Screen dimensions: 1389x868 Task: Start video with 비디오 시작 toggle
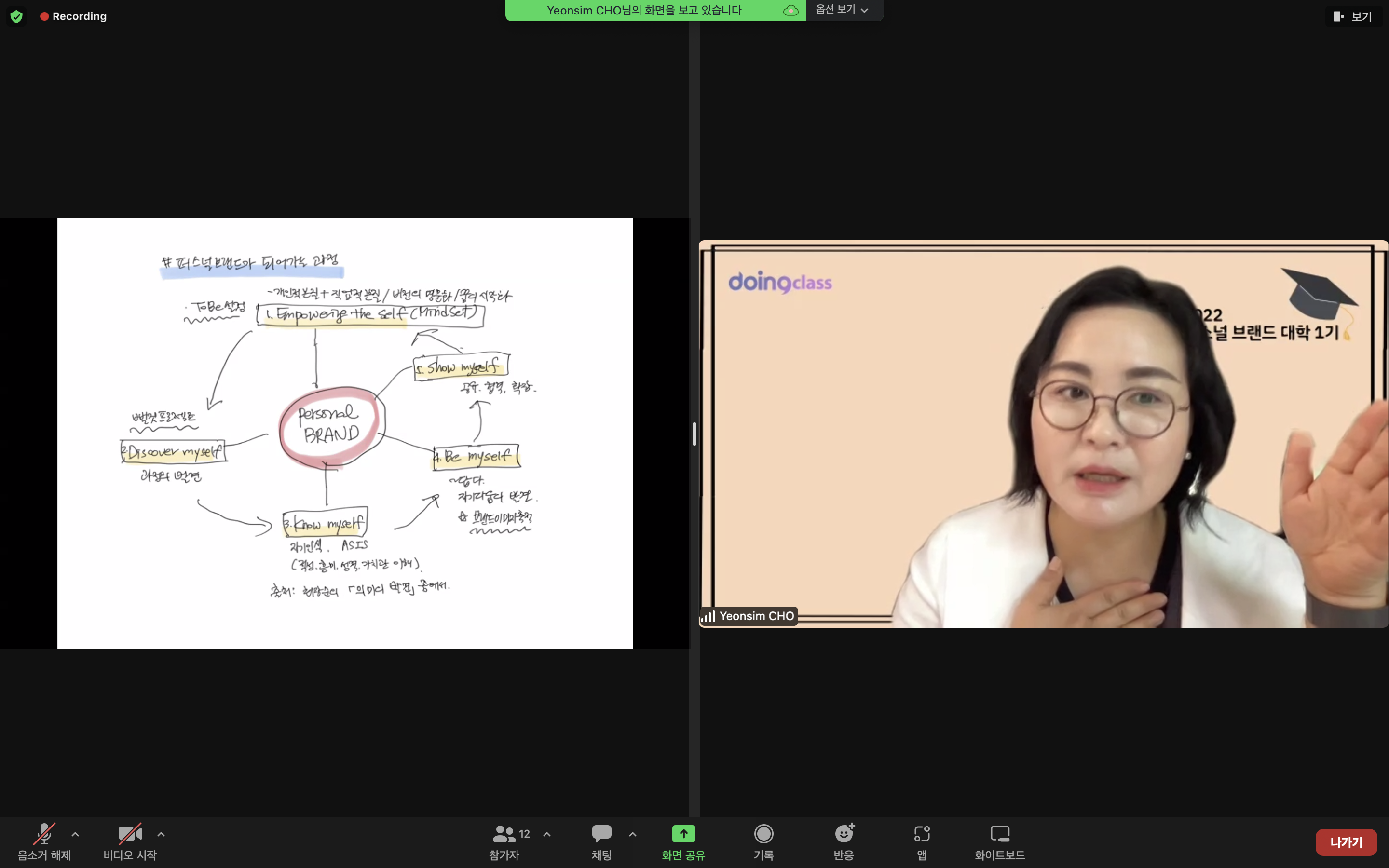click(130, 834)
